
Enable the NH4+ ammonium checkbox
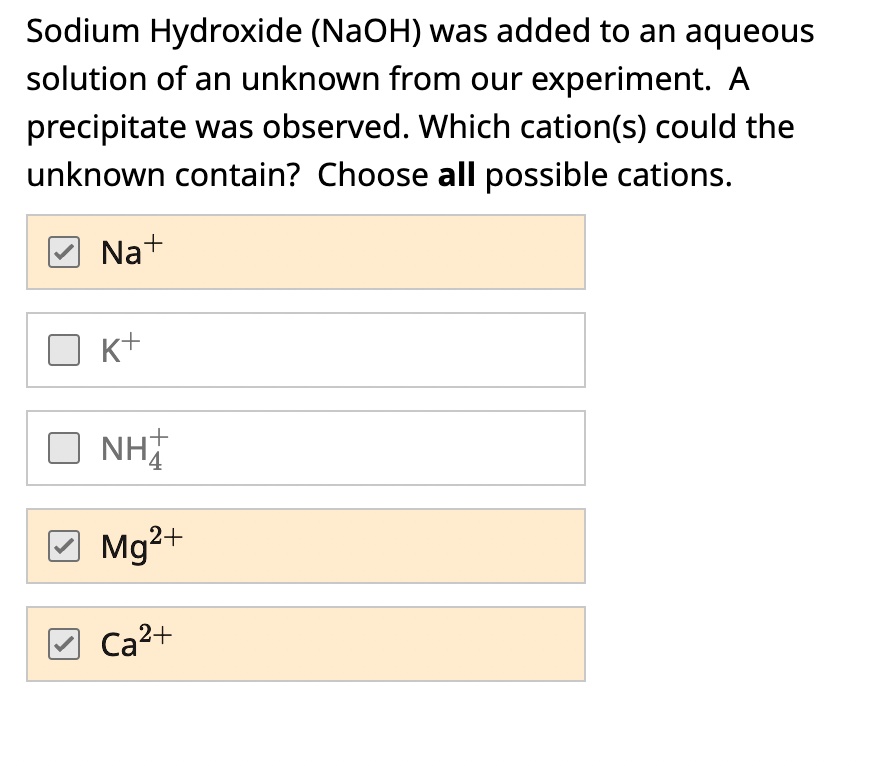coord(65,448)
